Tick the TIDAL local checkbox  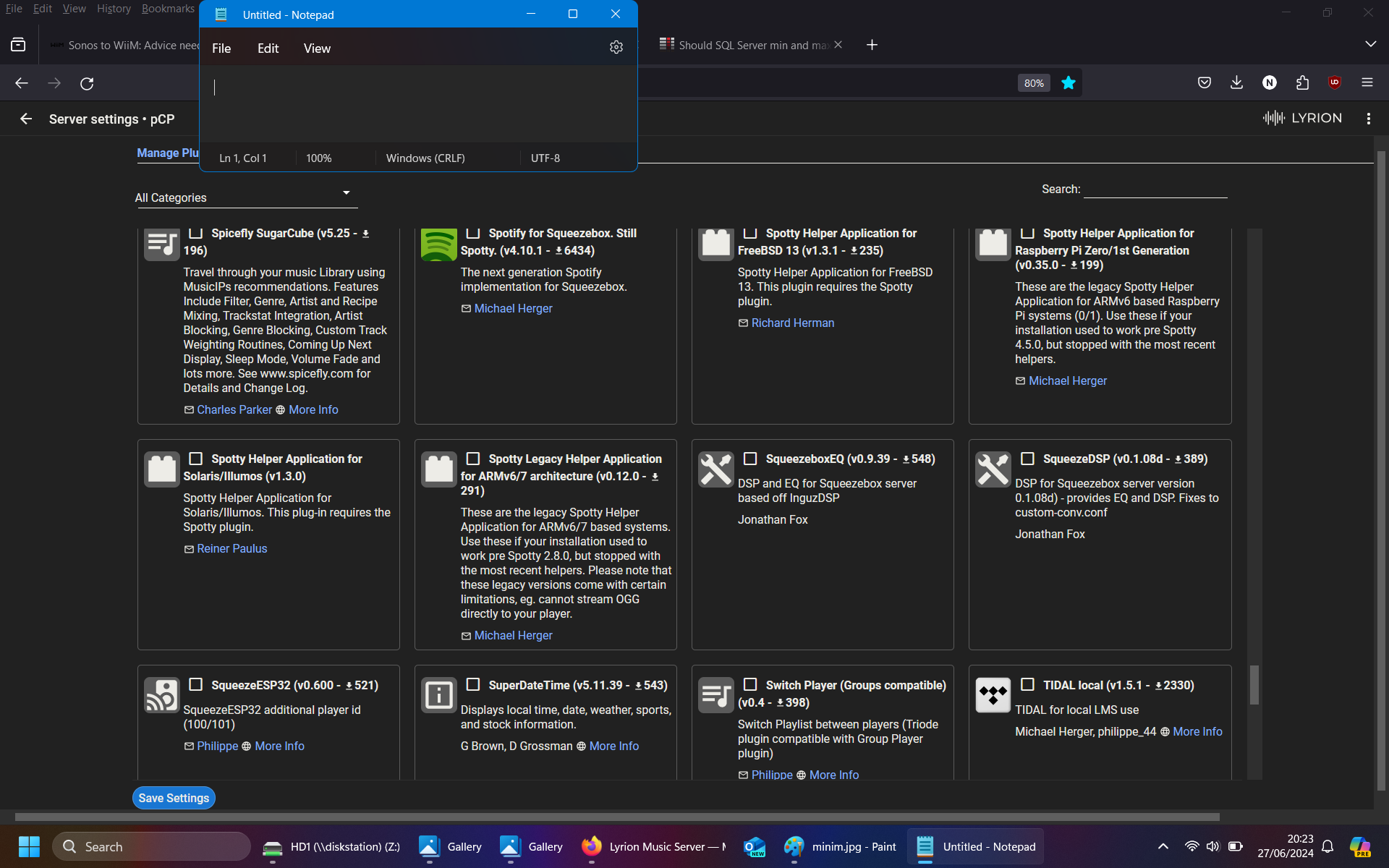1027,684
